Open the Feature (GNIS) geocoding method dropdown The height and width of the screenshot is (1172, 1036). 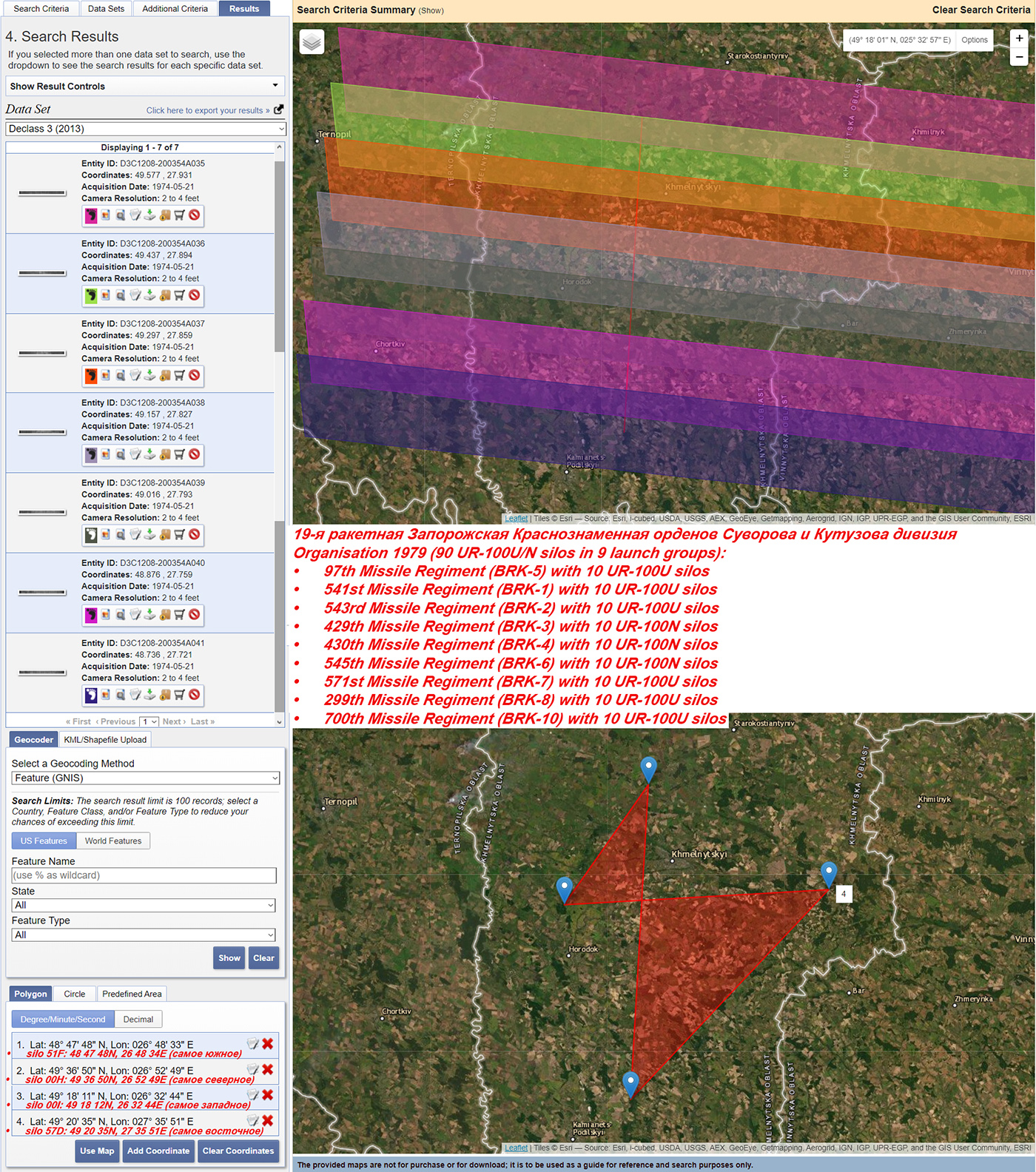(x=146, y=778)
